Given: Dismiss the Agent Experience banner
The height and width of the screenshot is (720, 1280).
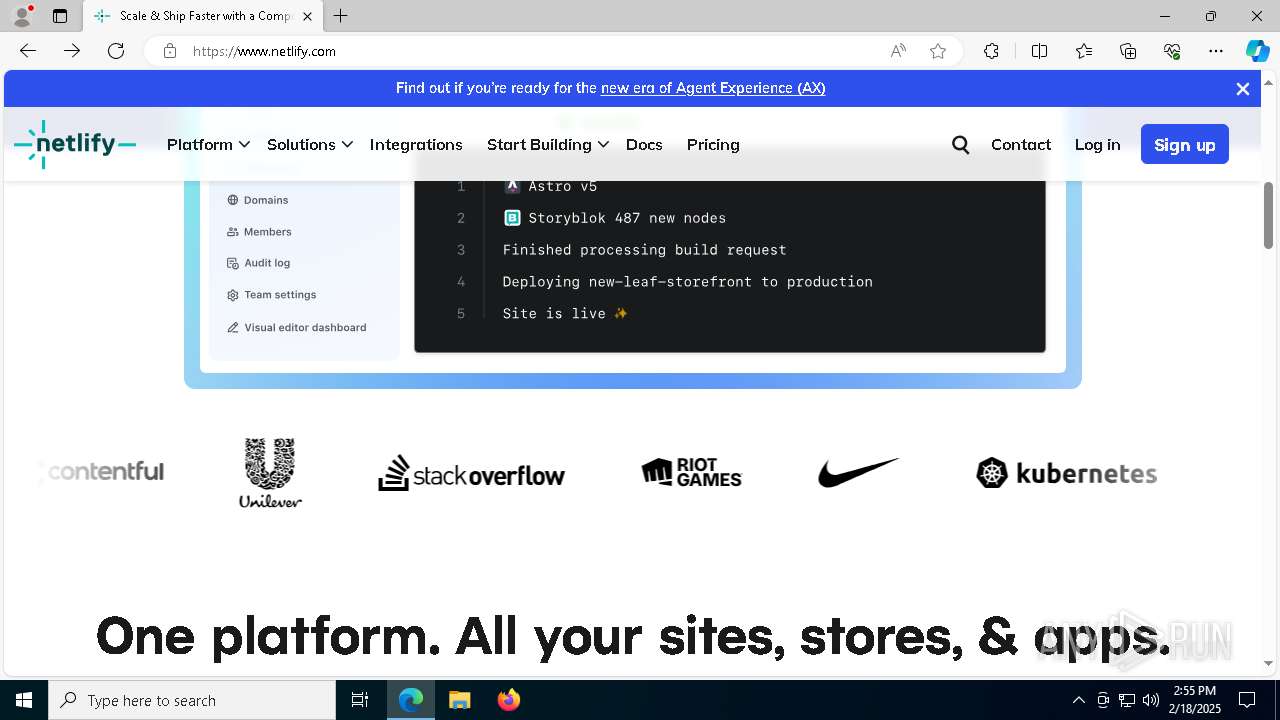Looking at the screenshot, I should [1243, 89].
